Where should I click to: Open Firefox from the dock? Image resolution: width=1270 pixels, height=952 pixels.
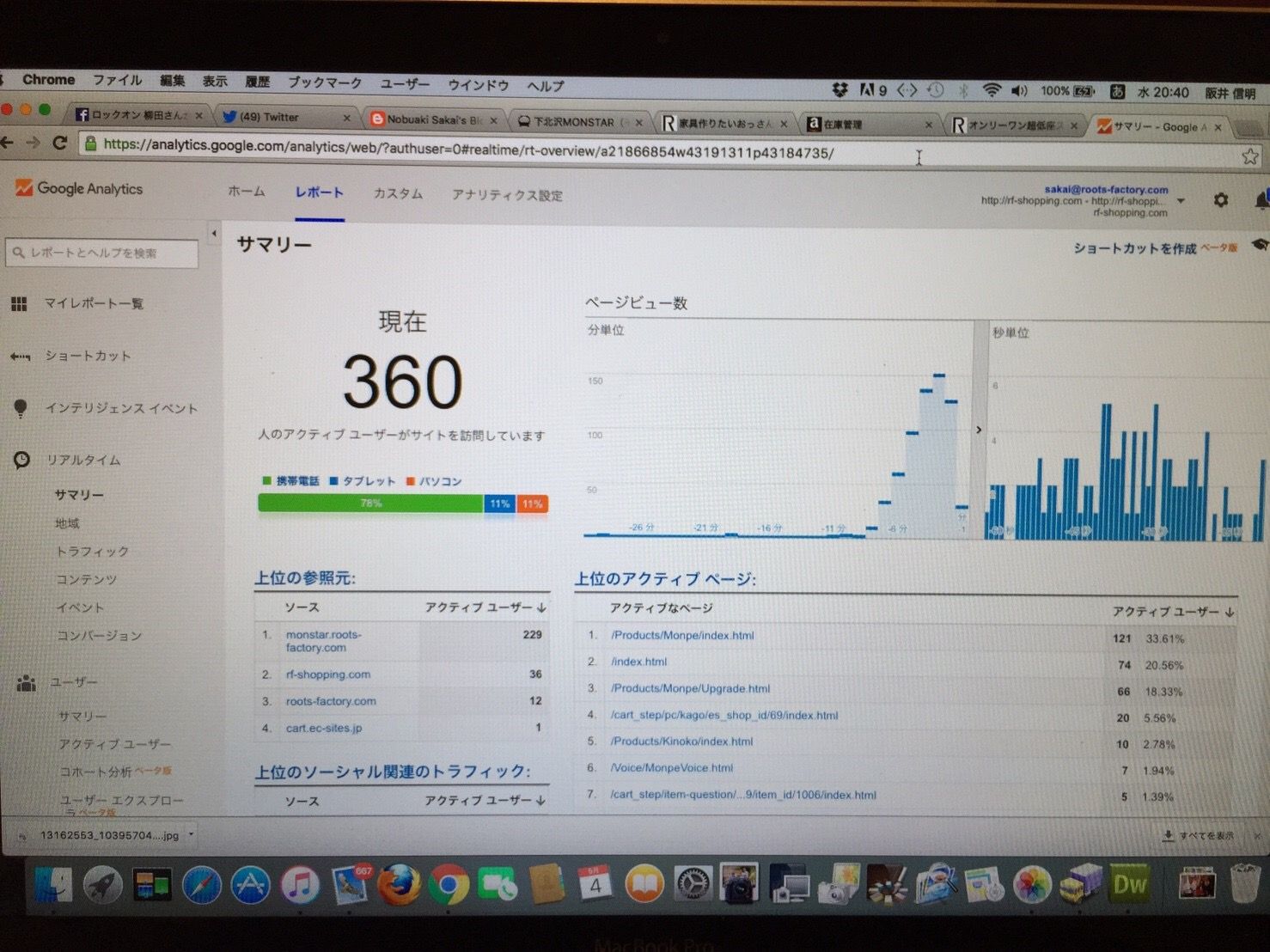[399, 885]
